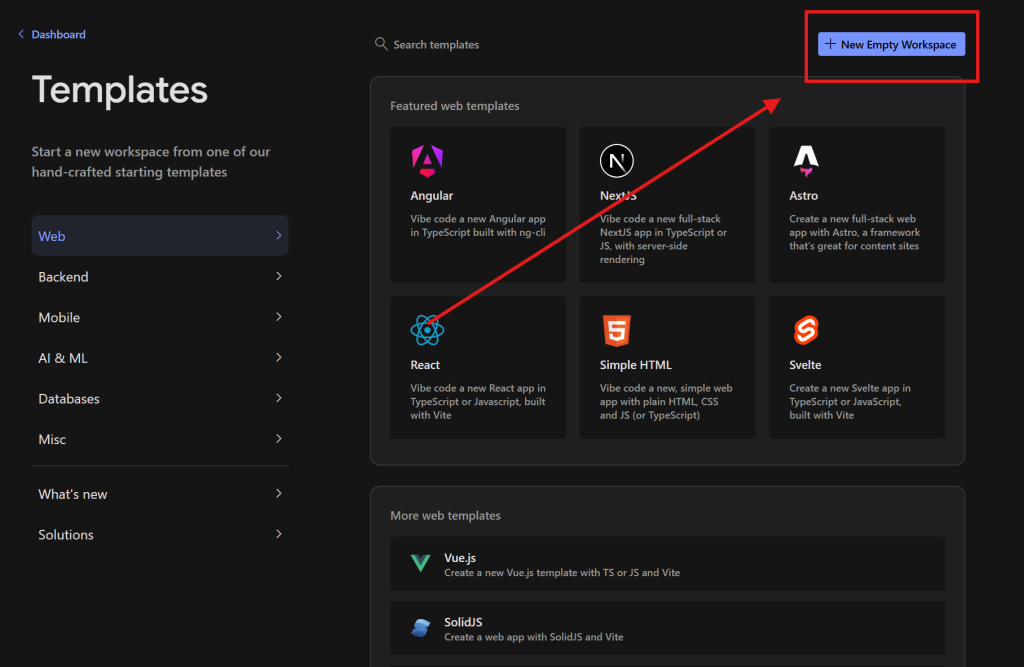The image size is (1024, 667).
Task: Click SolidJS description about Vite
Action: pyautogui.click(x=534, y=637)
